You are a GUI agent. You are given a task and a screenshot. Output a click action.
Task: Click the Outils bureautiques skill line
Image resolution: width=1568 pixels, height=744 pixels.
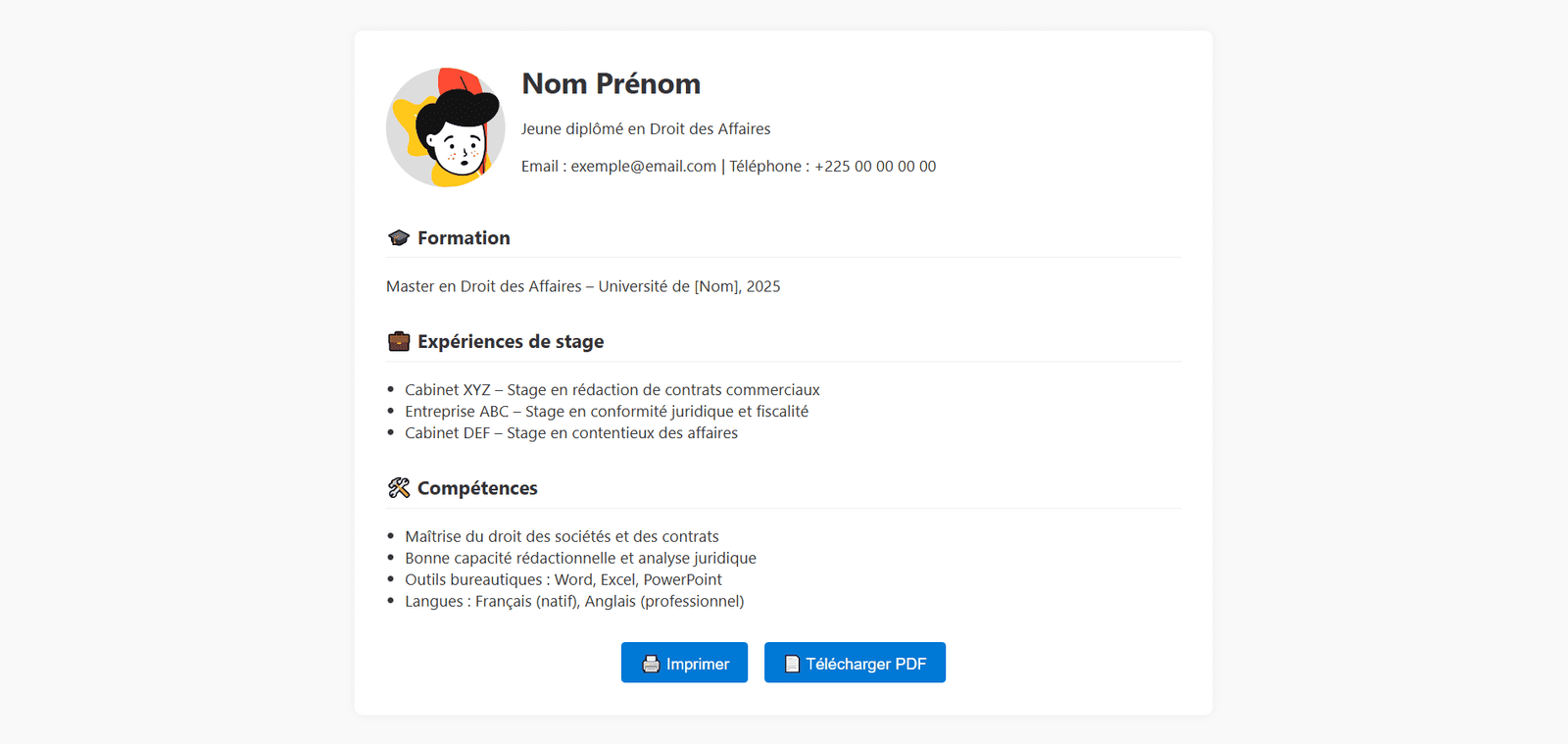coord(563,580)
